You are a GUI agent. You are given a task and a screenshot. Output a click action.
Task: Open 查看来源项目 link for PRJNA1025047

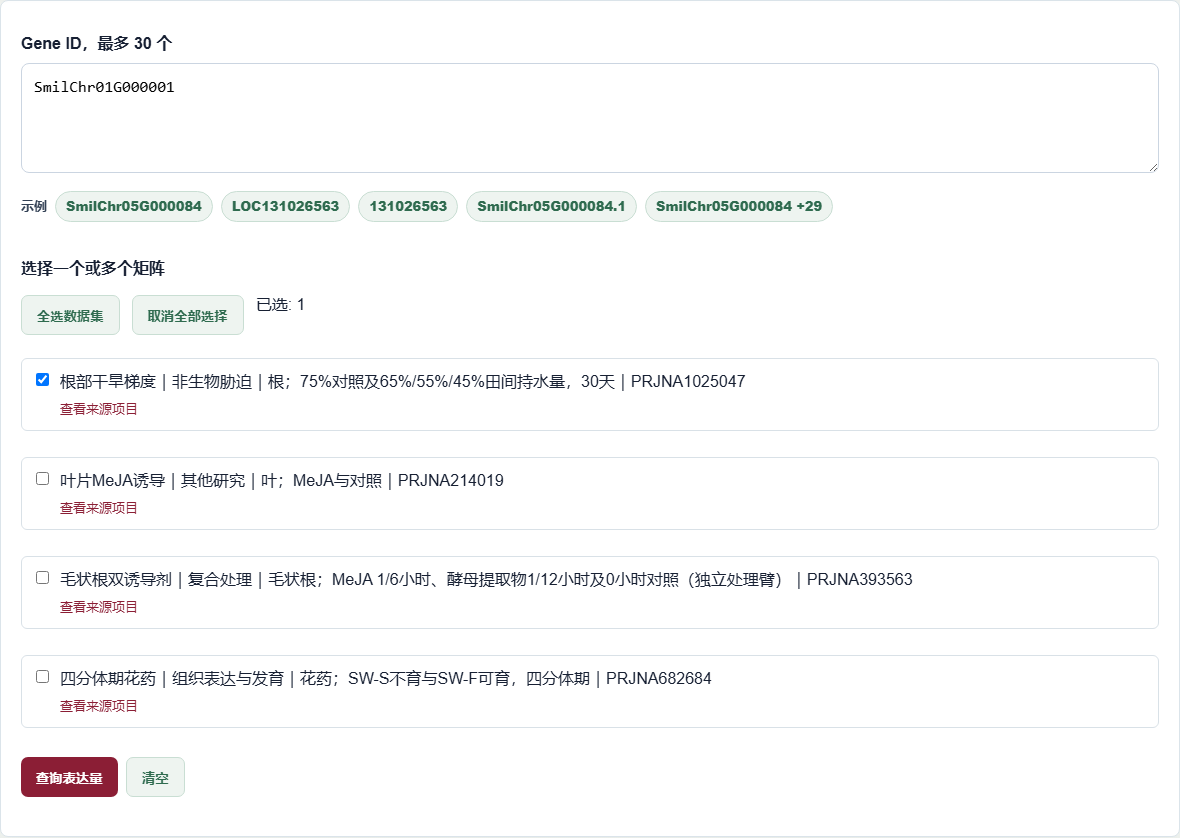pos(99,409)
